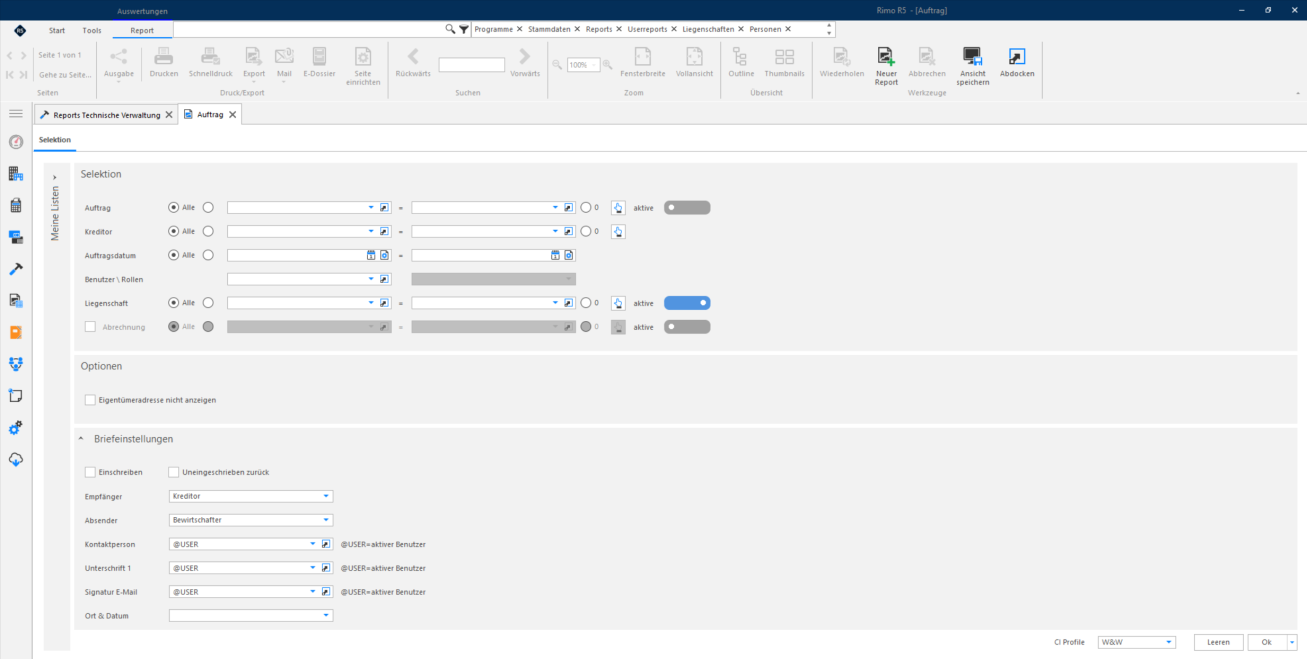This screenshot has width=1307, height=659.
Task: Open calendar picker for Auftragsdatum start date
Action: [370, 255]
